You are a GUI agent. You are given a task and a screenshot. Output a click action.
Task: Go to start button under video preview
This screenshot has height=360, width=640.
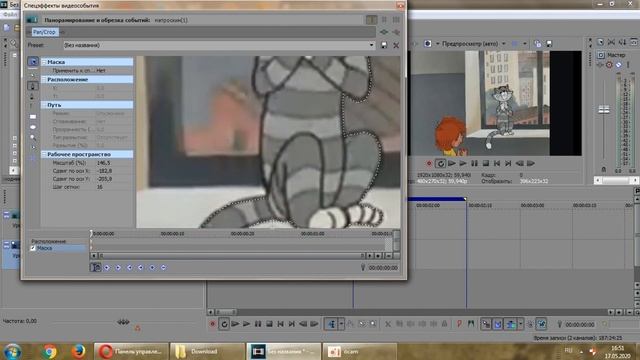(497, 163)
